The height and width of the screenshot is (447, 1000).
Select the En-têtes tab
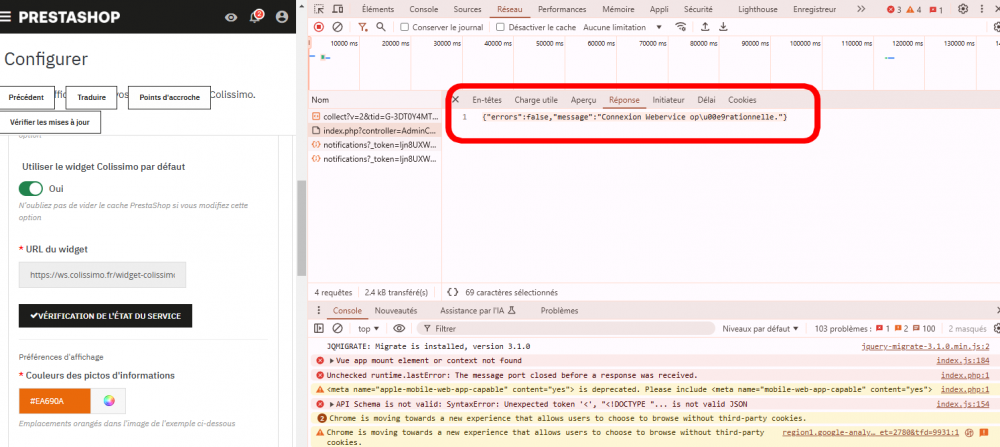tap(487, 100)
